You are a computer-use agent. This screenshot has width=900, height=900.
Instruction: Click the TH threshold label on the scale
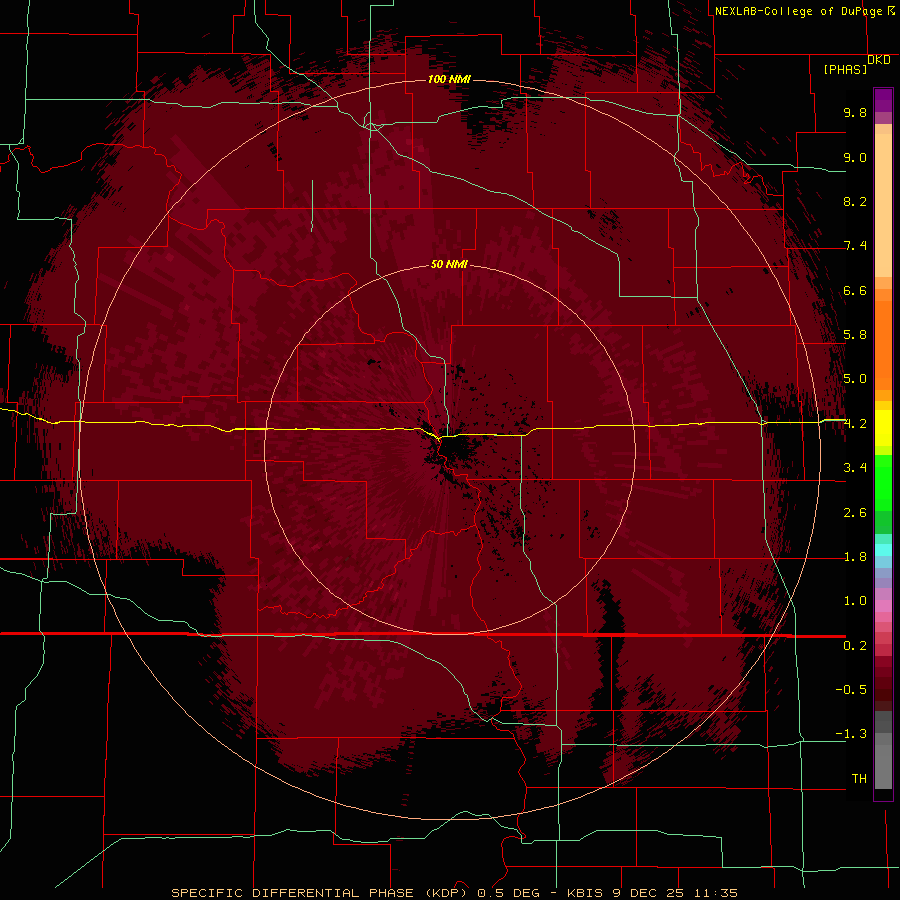coord(859,779)
